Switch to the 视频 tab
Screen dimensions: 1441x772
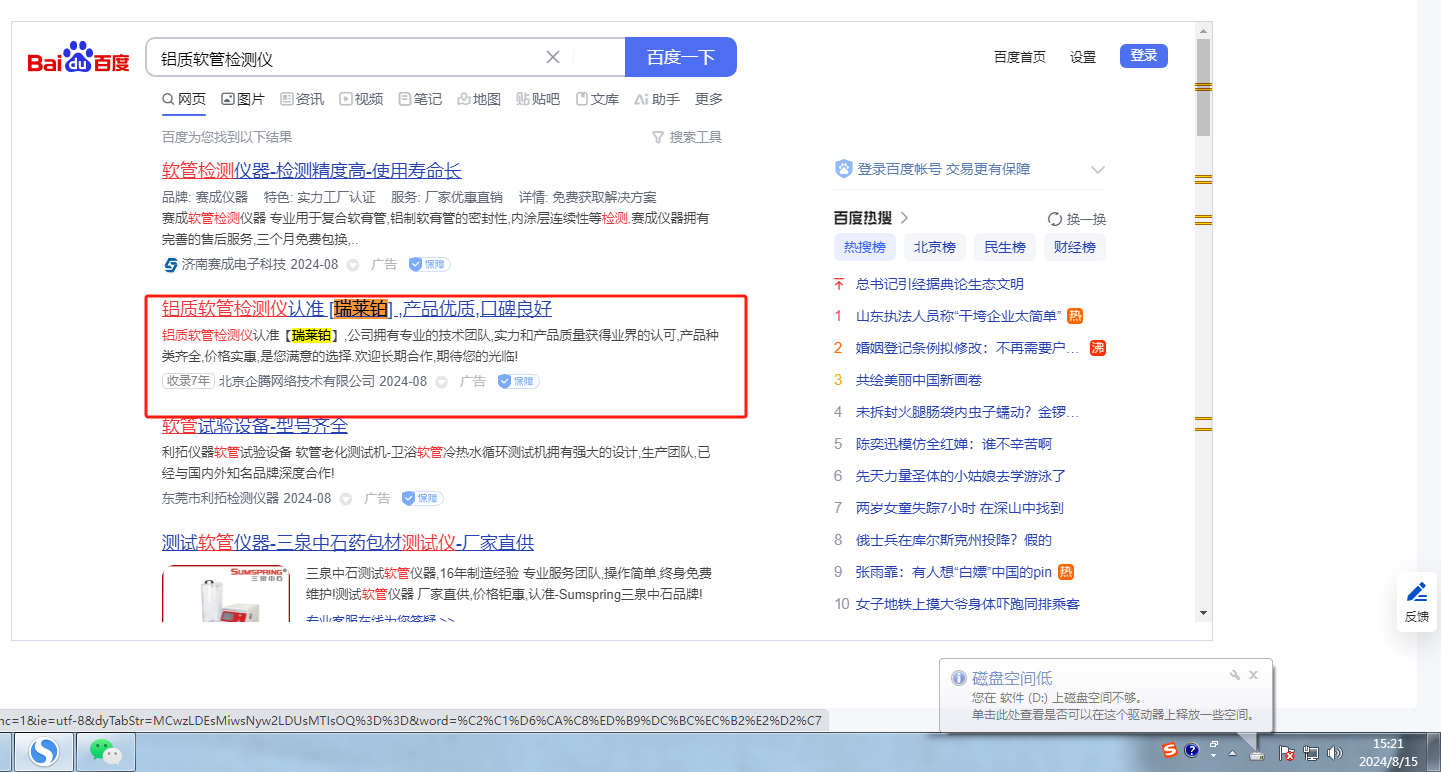pyautogui.click(x=361, y=99)
